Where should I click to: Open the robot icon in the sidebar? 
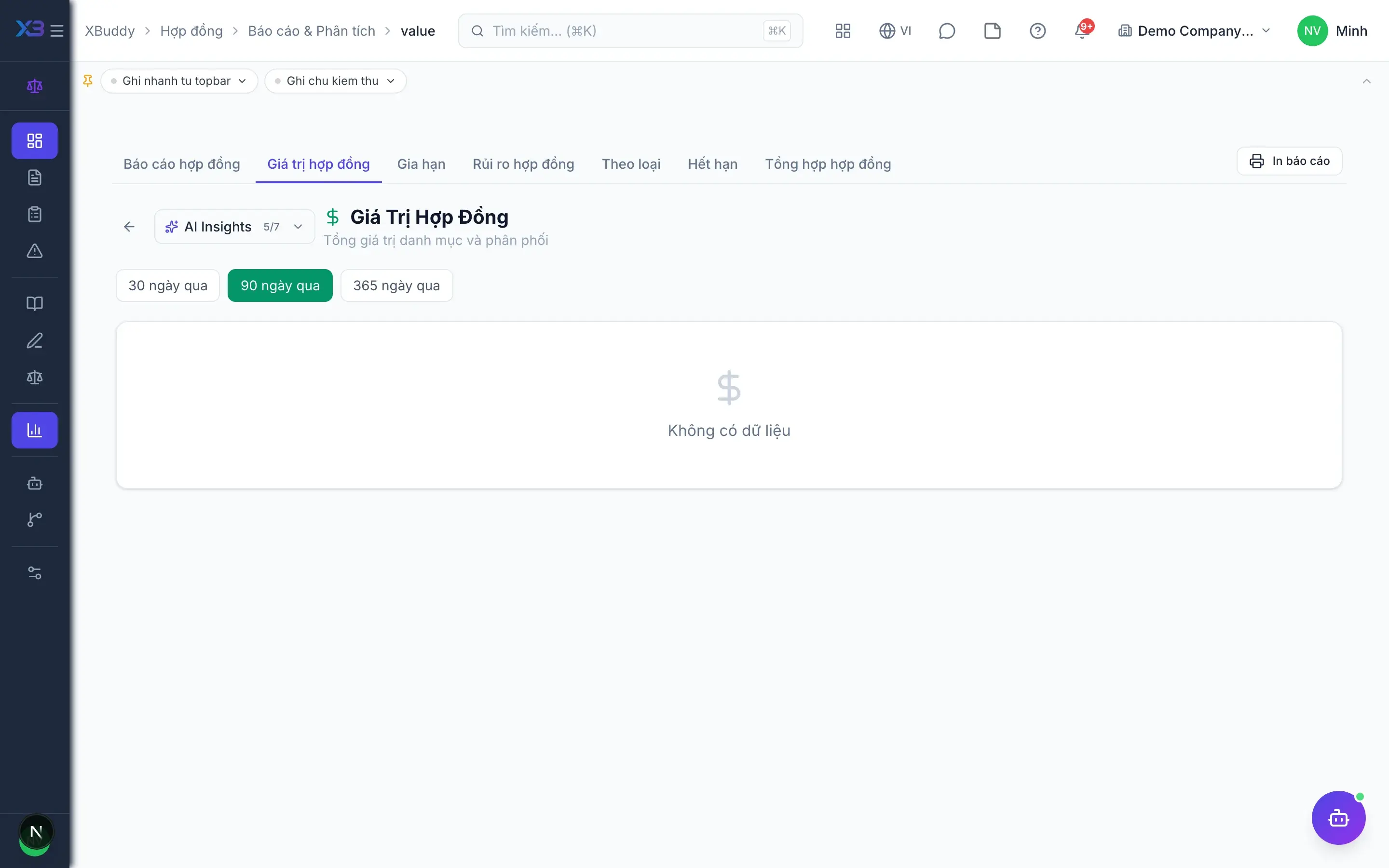point(34,483)
